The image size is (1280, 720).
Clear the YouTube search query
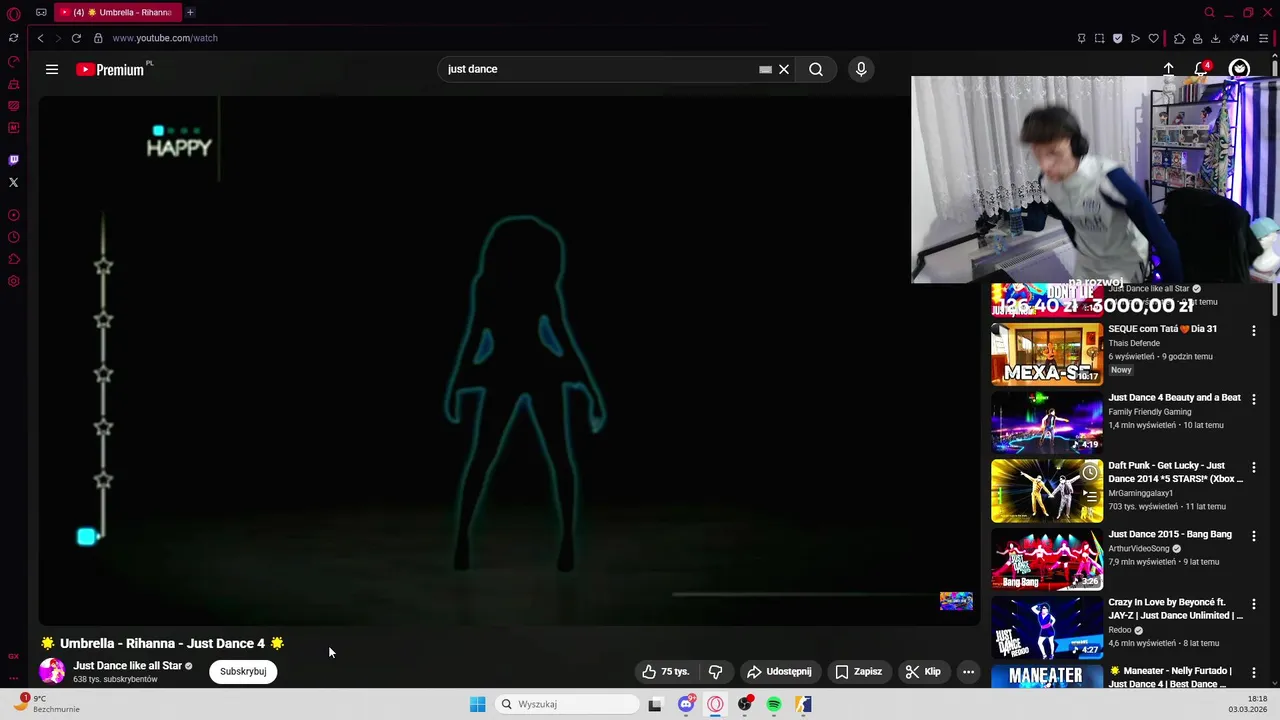tap(784, 69)
